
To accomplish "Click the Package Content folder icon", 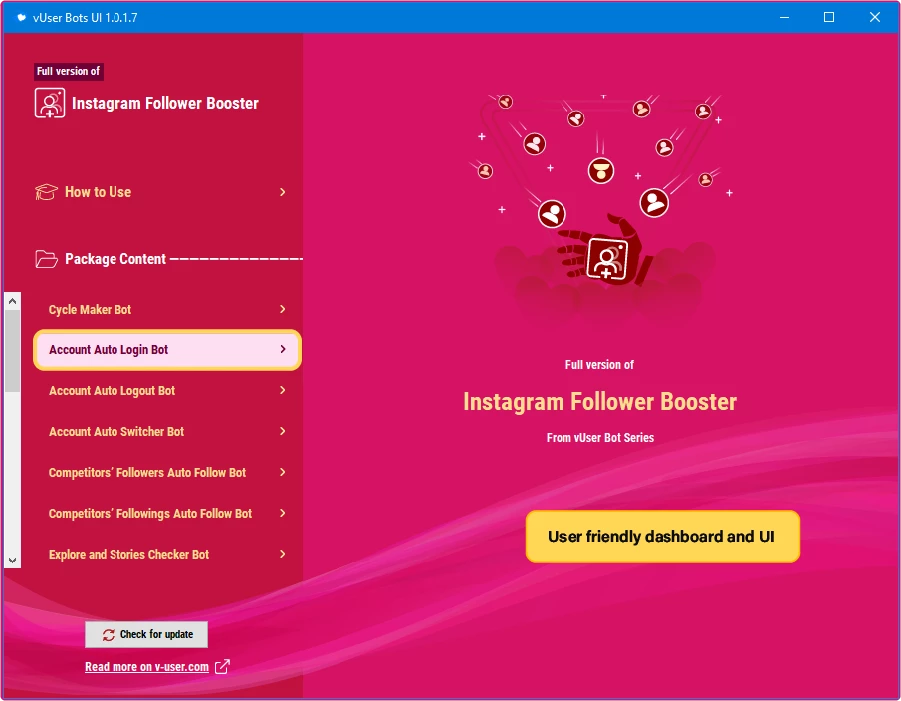I will pyautogui.click(x=47, y=259).
